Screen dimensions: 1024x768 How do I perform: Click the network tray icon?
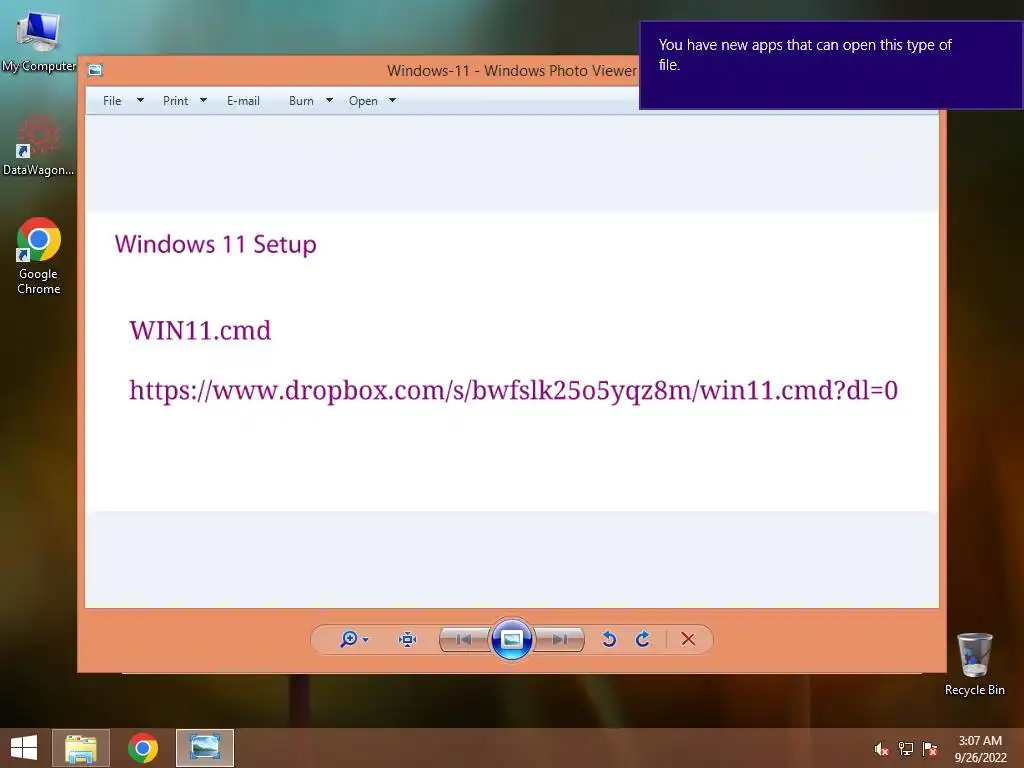[x=906, y=748]
